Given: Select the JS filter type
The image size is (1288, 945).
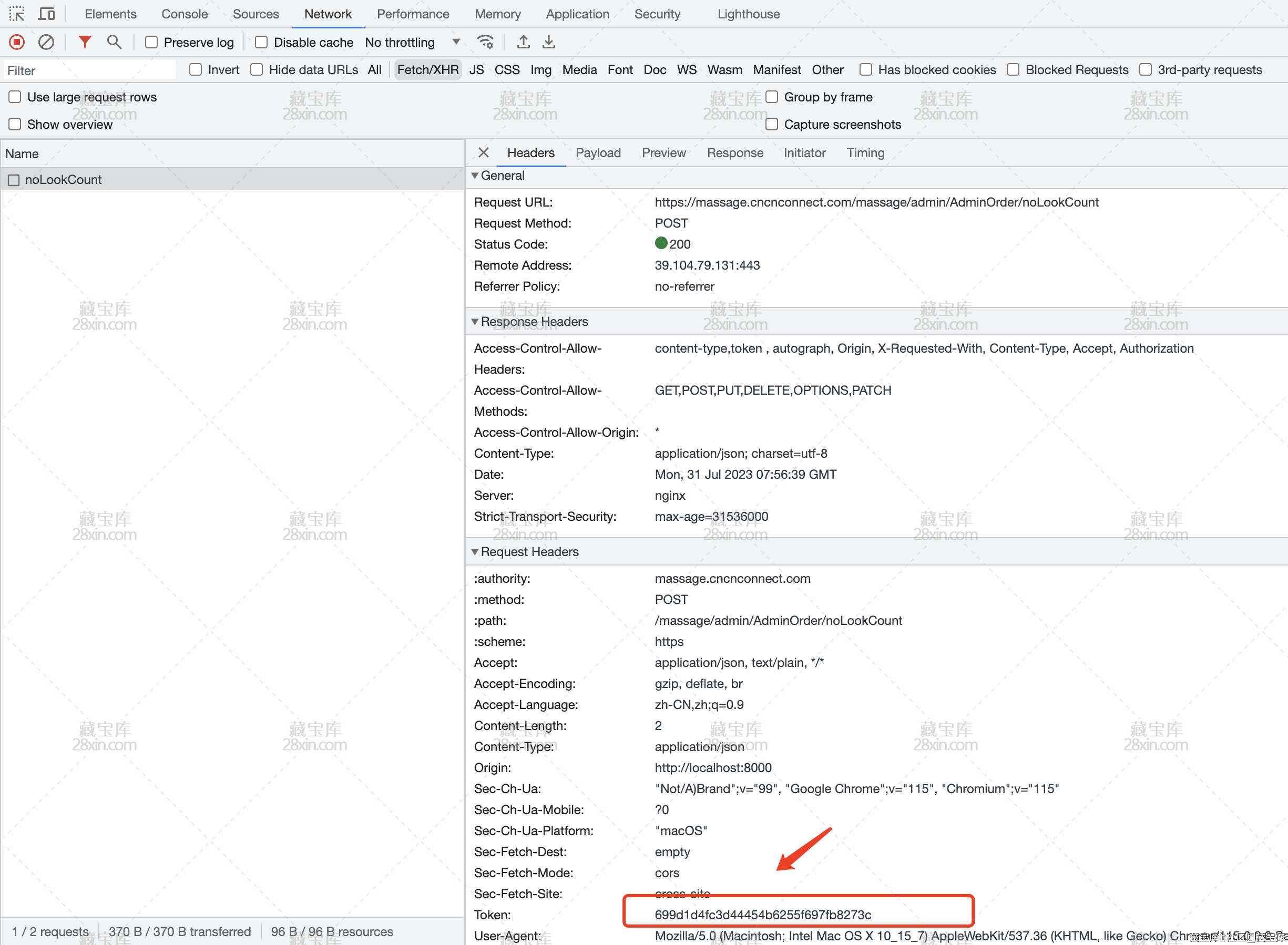Looking at the screenshot, I should pos(476,70).
